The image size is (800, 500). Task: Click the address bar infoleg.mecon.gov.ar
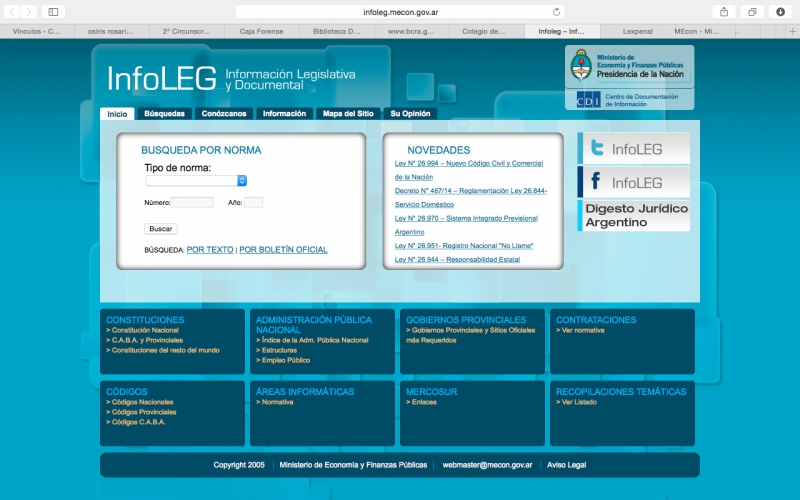[400, 12]
